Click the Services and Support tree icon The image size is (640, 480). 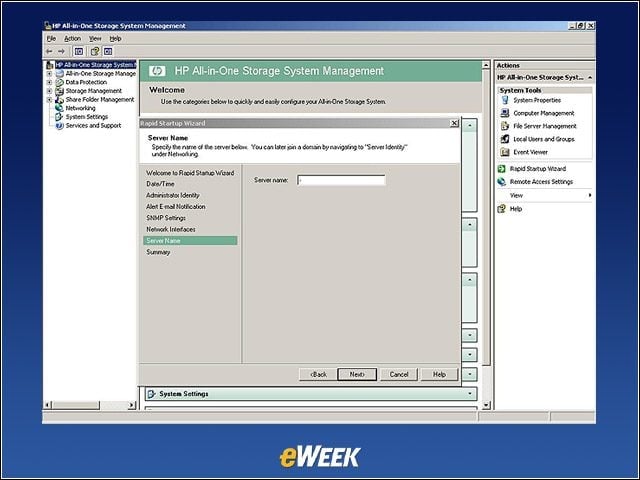click(60, 126)
